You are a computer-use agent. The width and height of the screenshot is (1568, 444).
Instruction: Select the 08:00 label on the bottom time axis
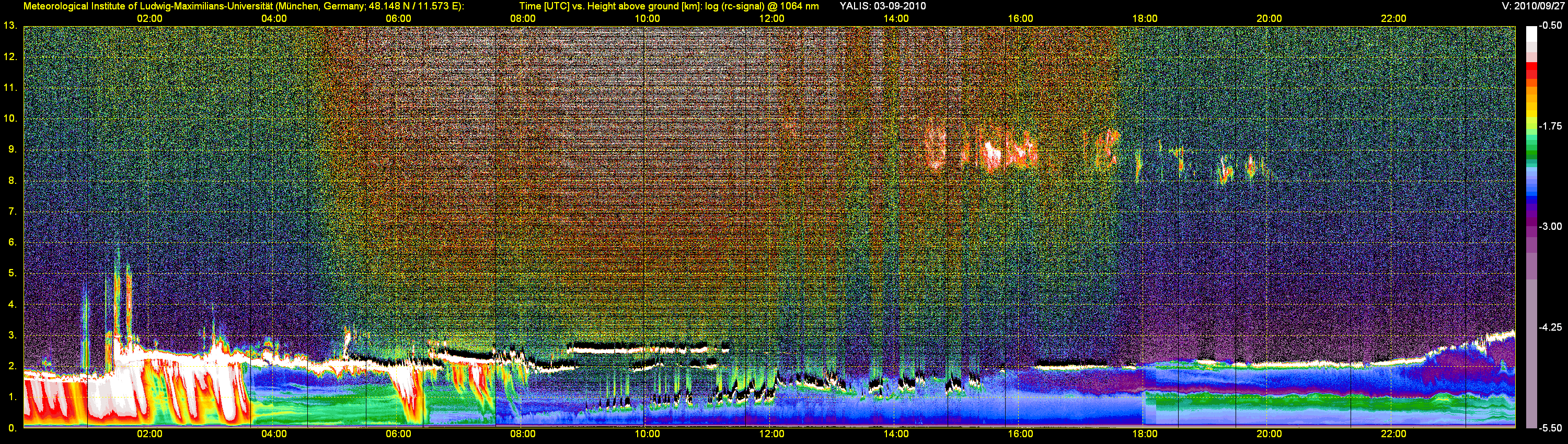point(523,434)
